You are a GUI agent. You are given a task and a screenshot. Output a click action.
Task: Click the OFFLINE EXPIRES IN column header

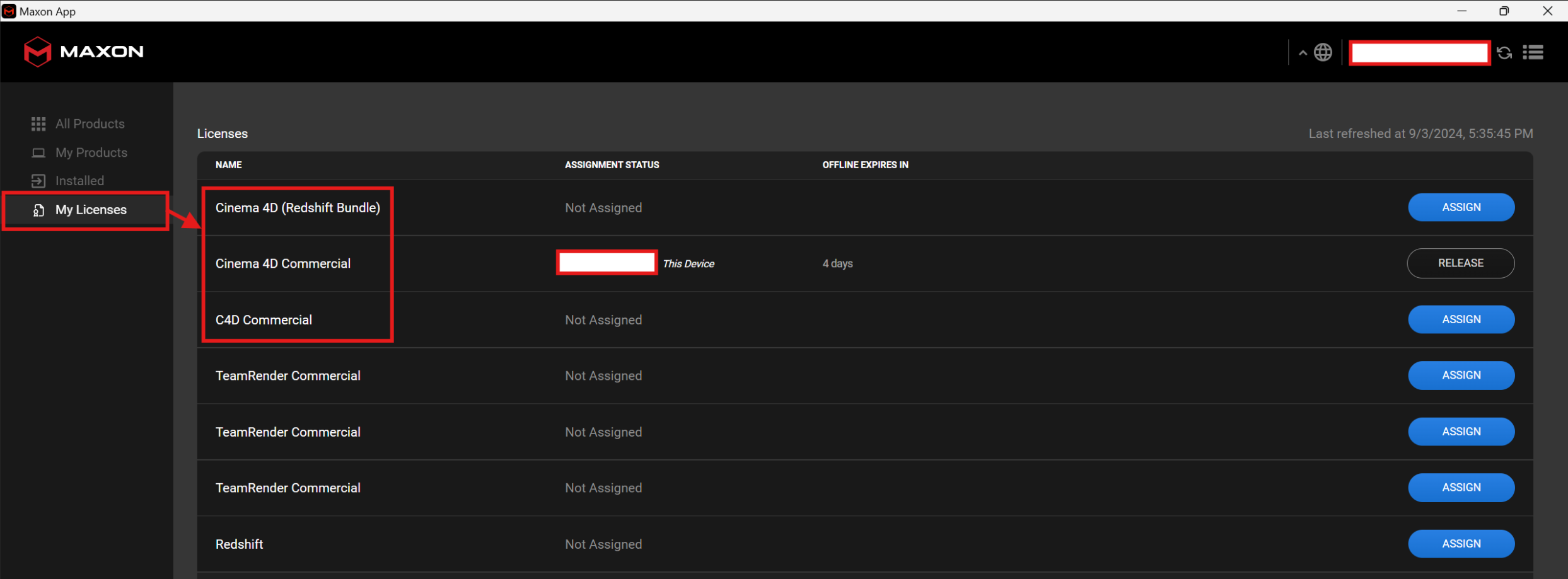(865, 165)
